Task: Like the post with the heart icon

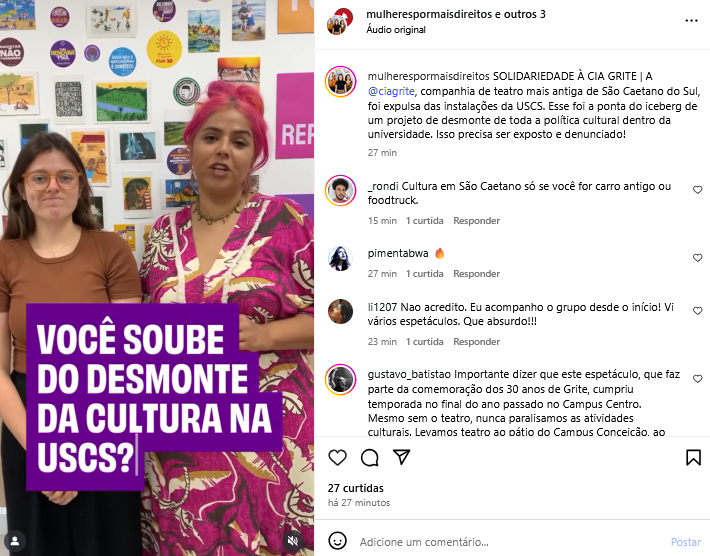Action: [337, 457]
